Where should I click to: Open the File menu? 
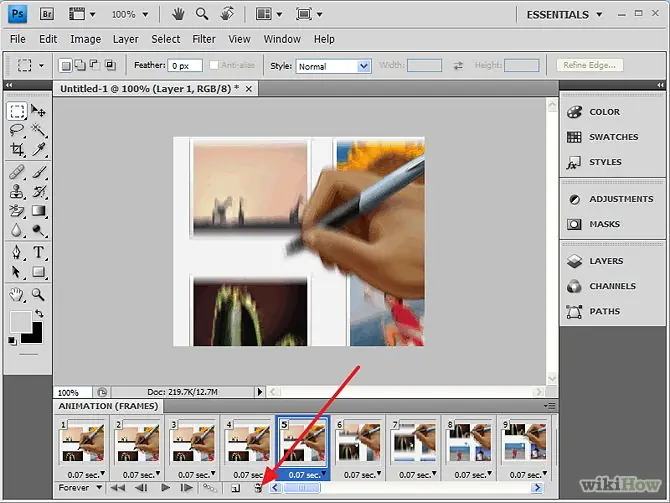click(18, 39)
